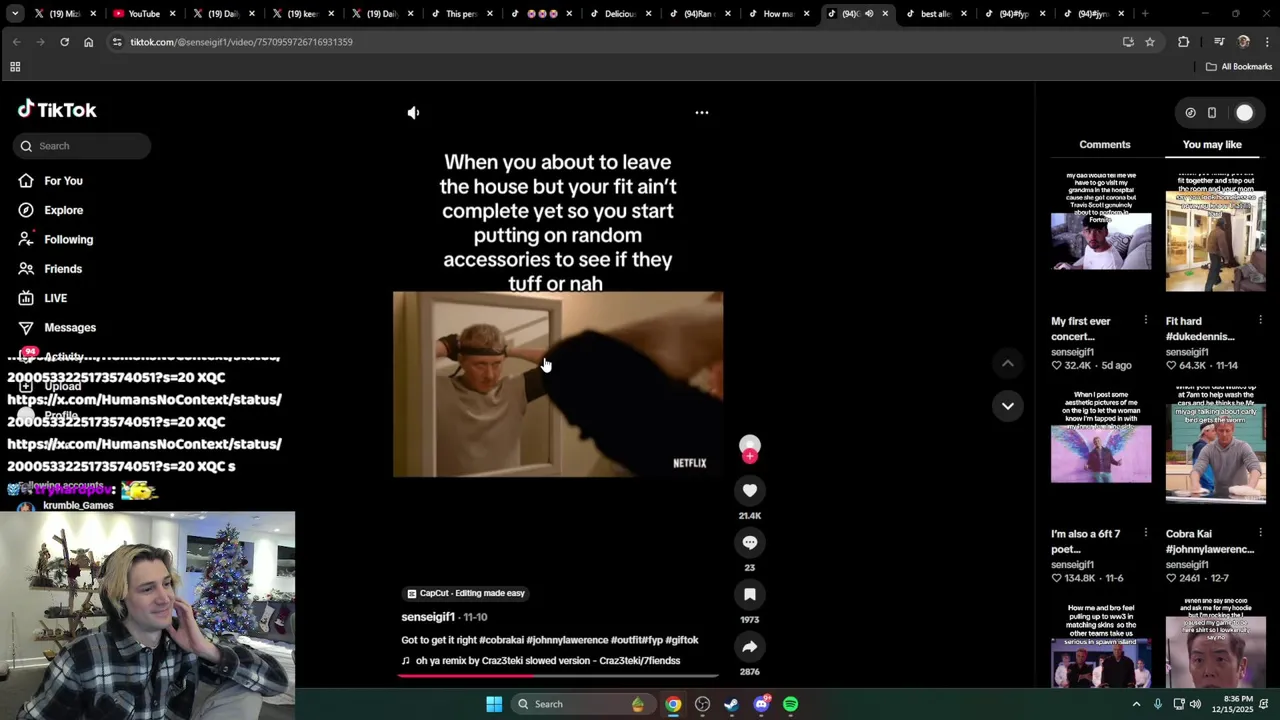Open the video's three-dot options menu
Image resolution: width=1280 pixels, height=720 pixels.
(x=702, y=113)
